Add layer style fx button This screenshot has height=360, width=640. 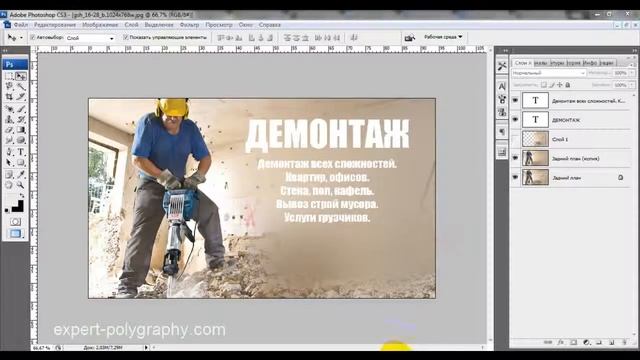click(x=561, y=342)
